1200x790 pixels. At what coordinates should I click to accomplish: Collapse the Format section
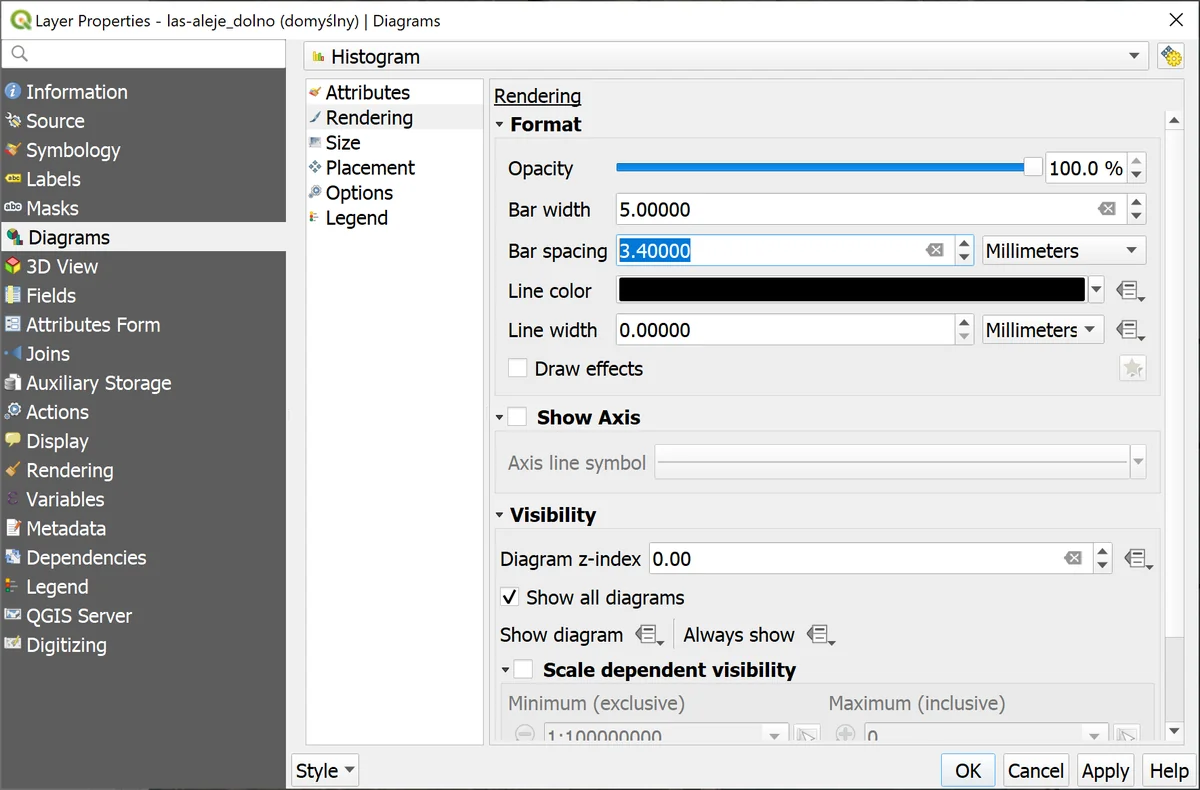pos(501,125)
